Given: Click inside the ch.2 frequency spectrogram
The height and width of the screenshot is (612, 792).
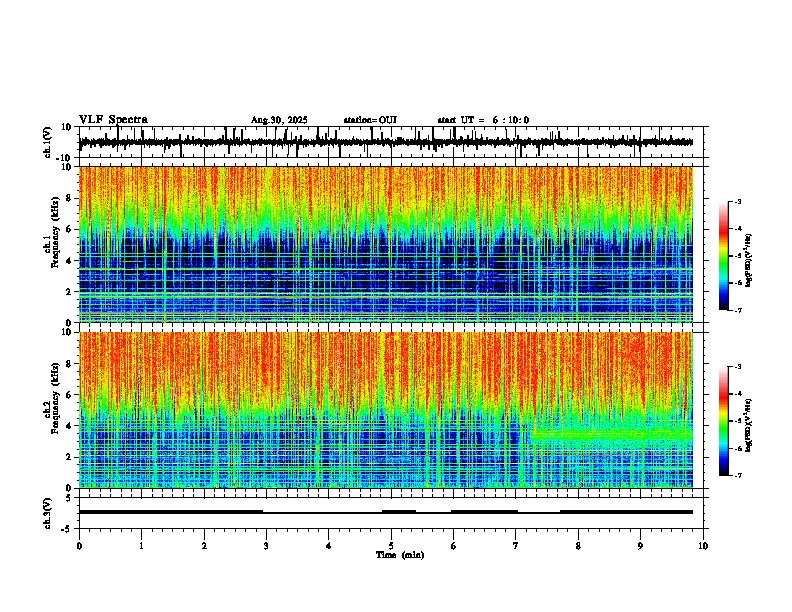Looking at the screenshot, I should [386, 410].
